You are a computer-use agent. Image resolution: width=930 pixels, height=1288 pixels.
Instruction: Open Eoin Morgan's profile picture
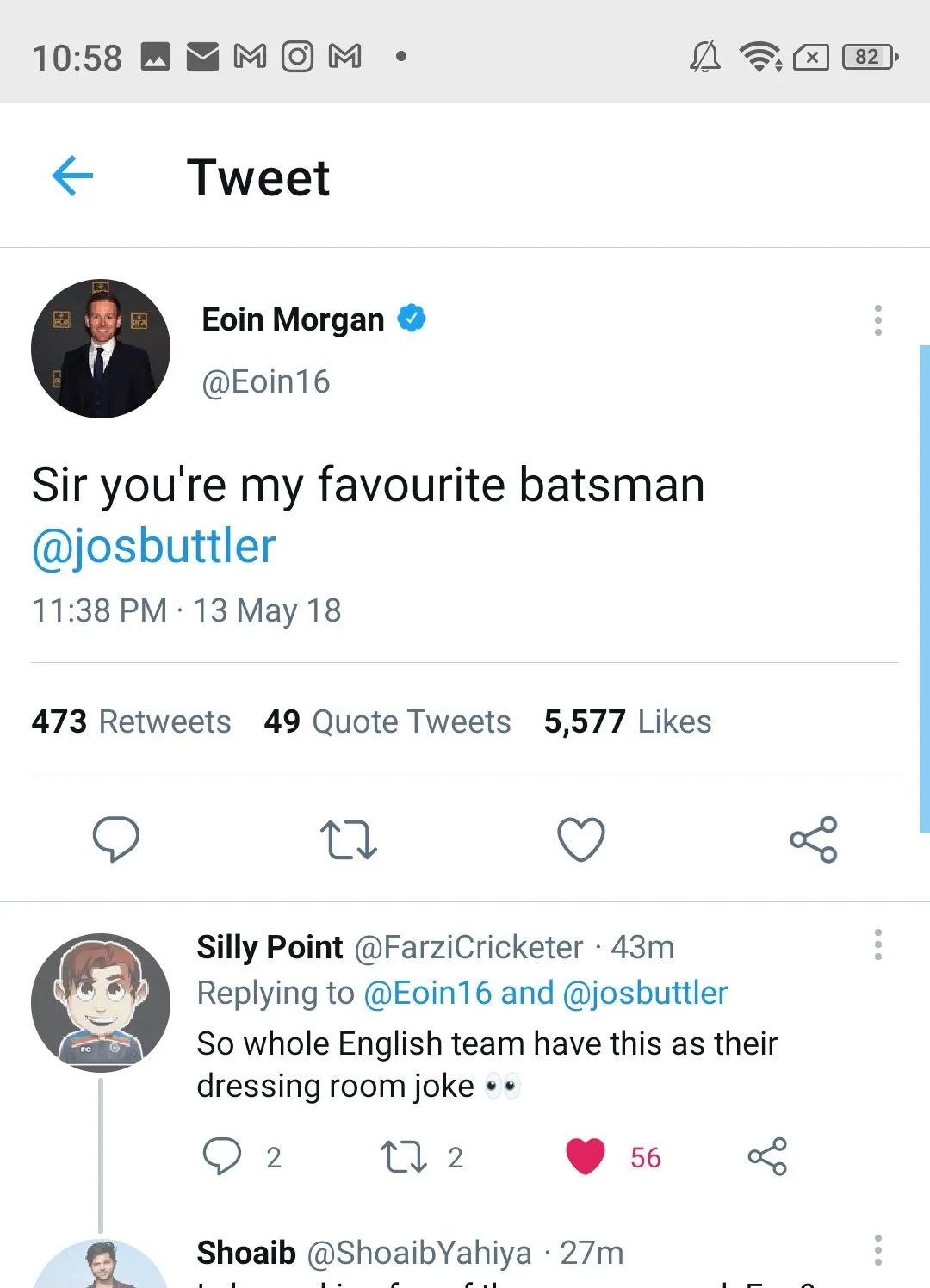101,349
